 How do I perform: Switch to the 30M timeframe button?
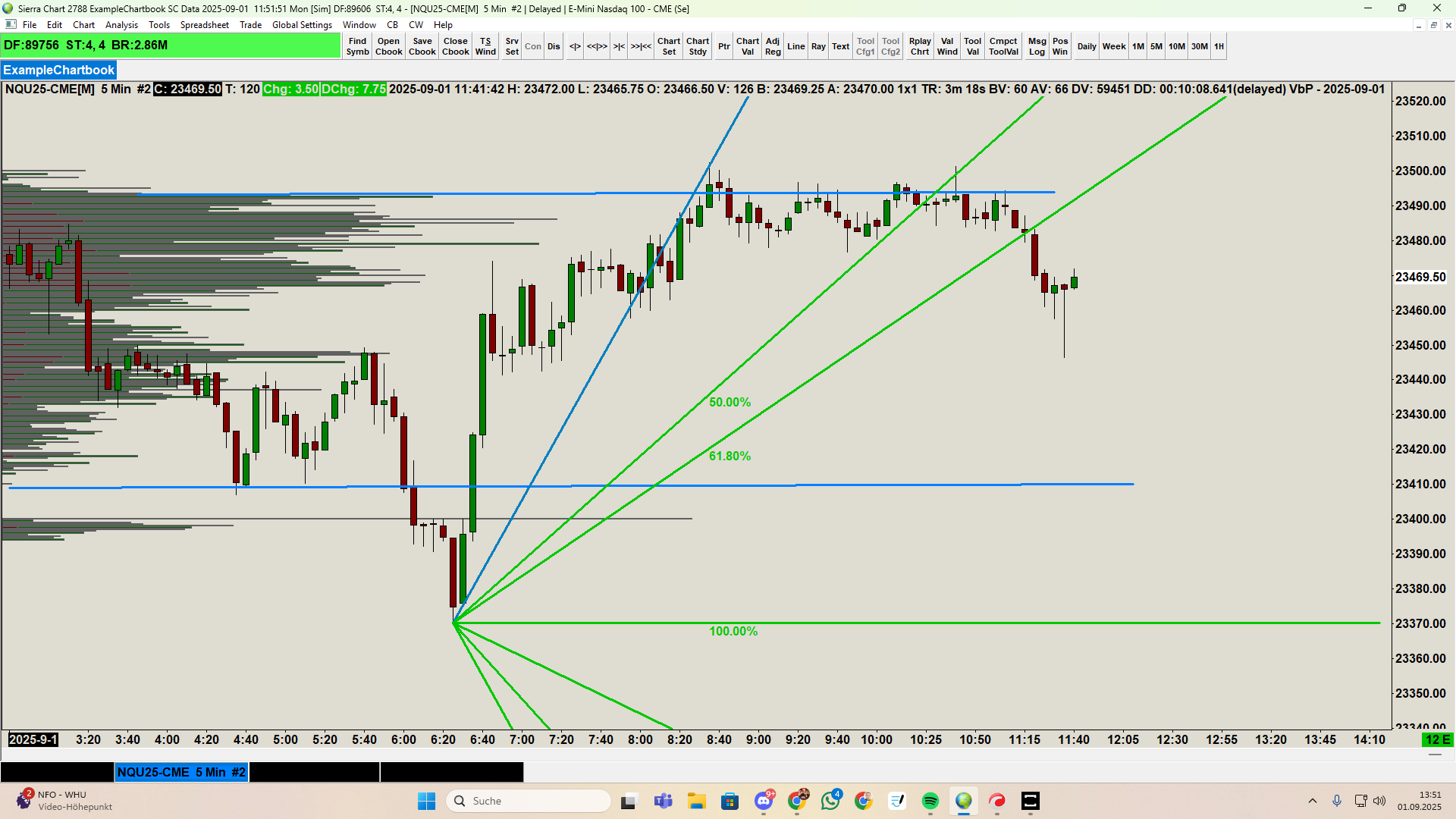pyautogui.click(x=1199, y=46)
